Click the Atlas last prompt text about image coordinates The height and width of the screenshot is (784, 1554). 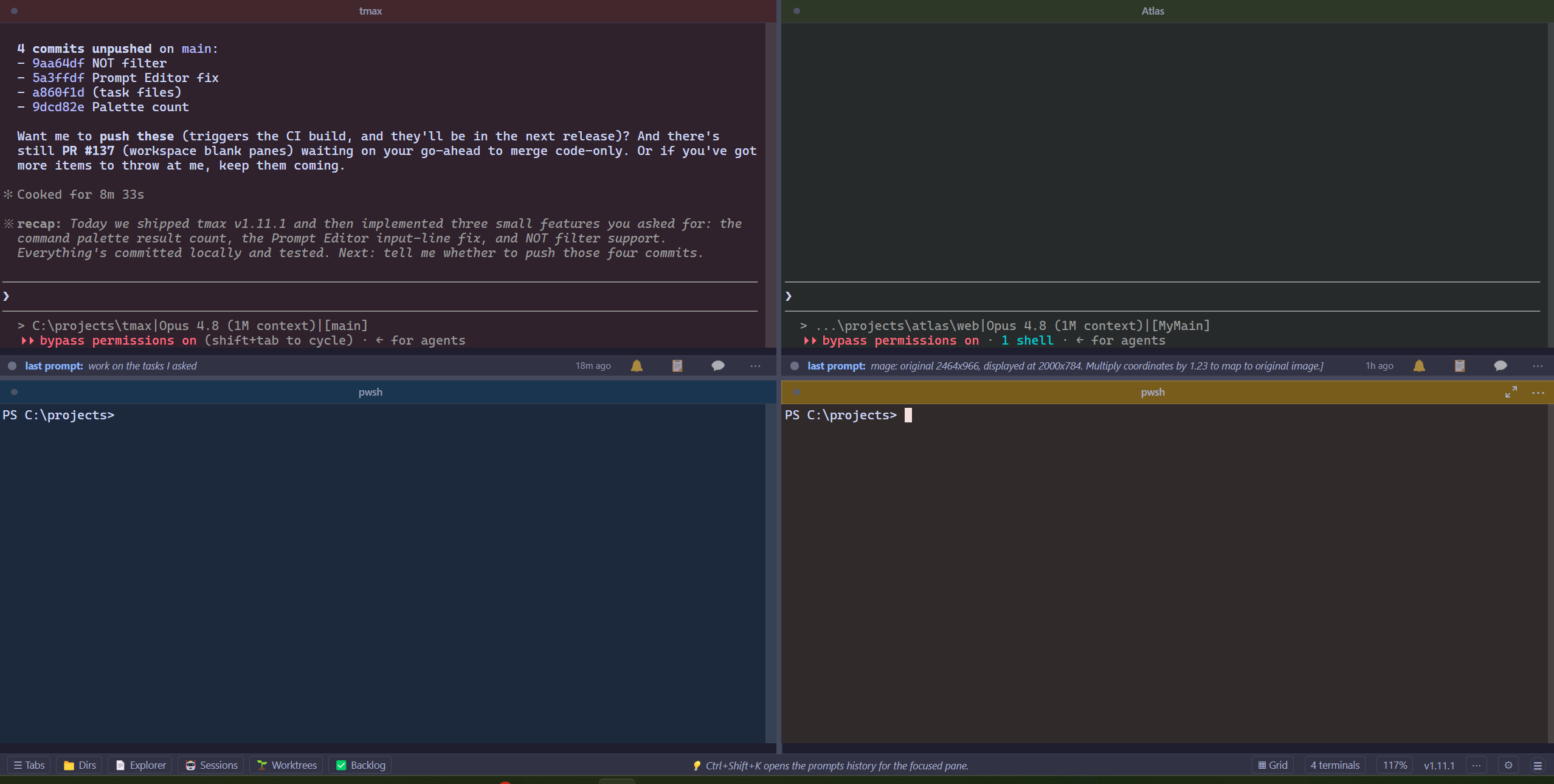1097,366
